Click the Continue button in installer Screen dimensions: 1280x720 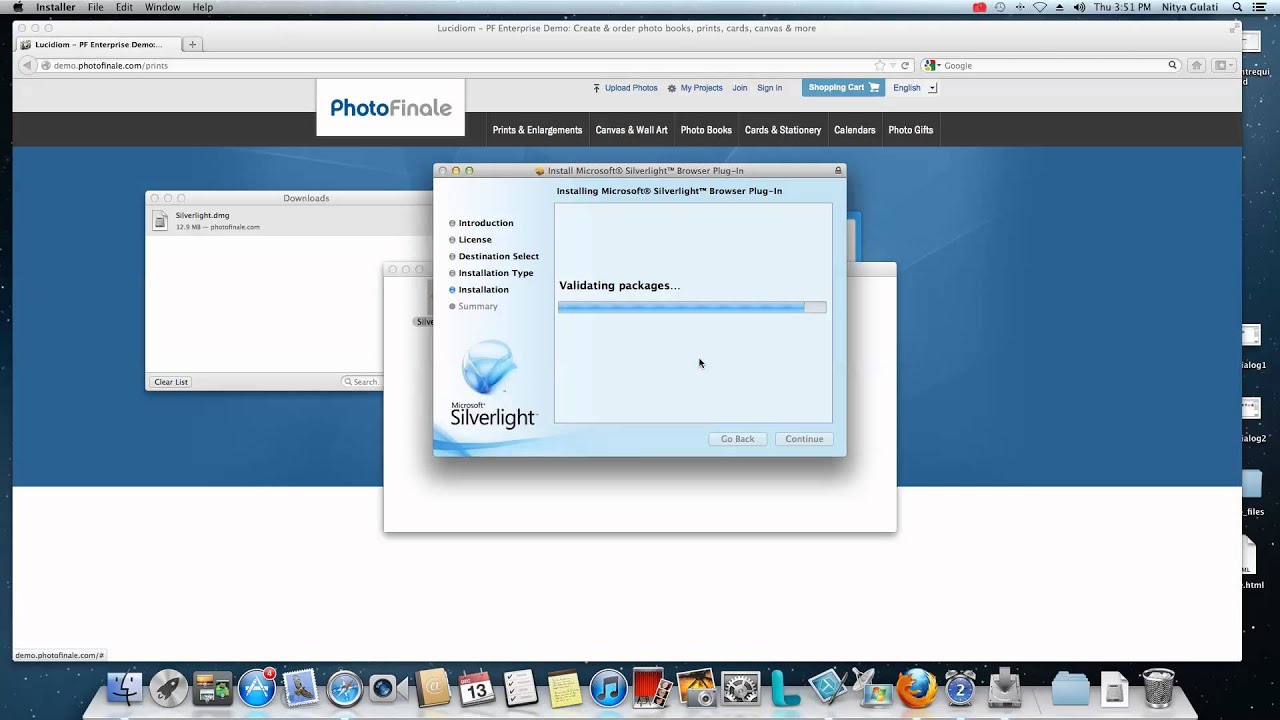[x=804, y=439]
